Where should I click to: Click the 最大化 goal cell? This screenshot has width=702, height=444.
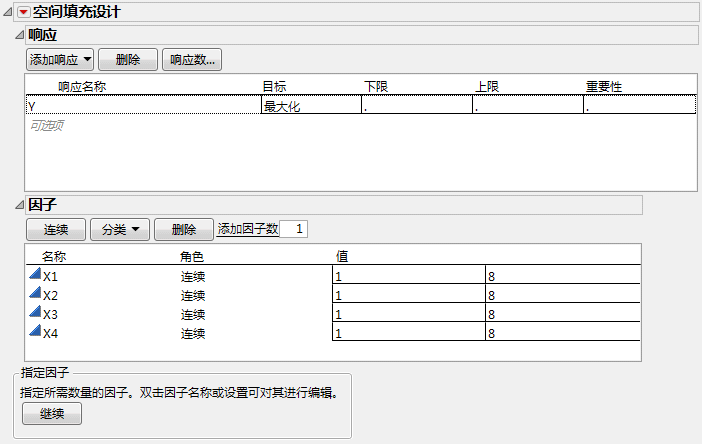pos(311,106)
